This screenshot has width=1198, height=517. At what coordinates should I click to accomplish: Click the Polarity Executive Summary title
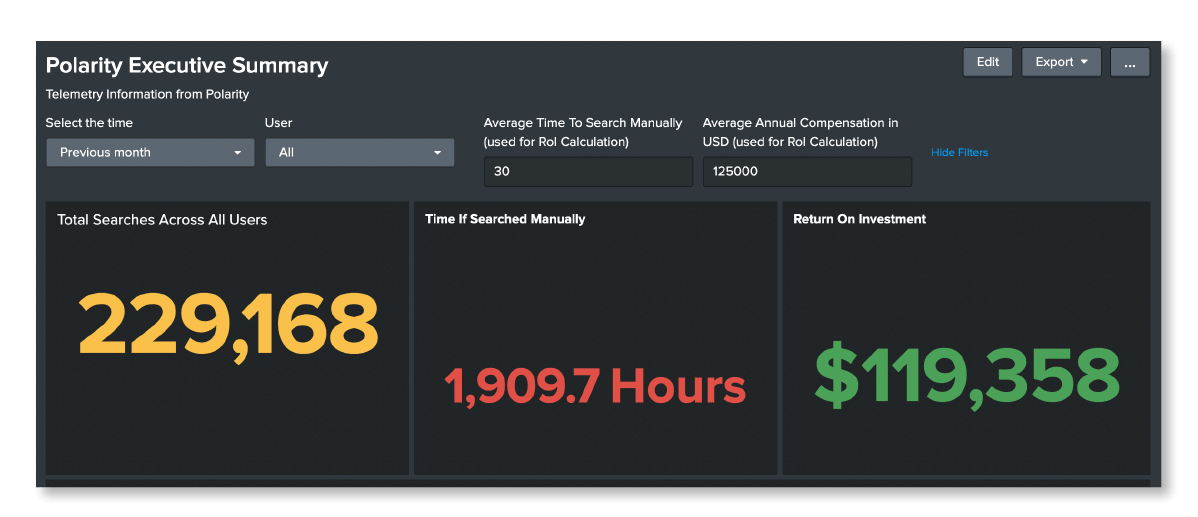pyautogui.click(x=187, y=66)
